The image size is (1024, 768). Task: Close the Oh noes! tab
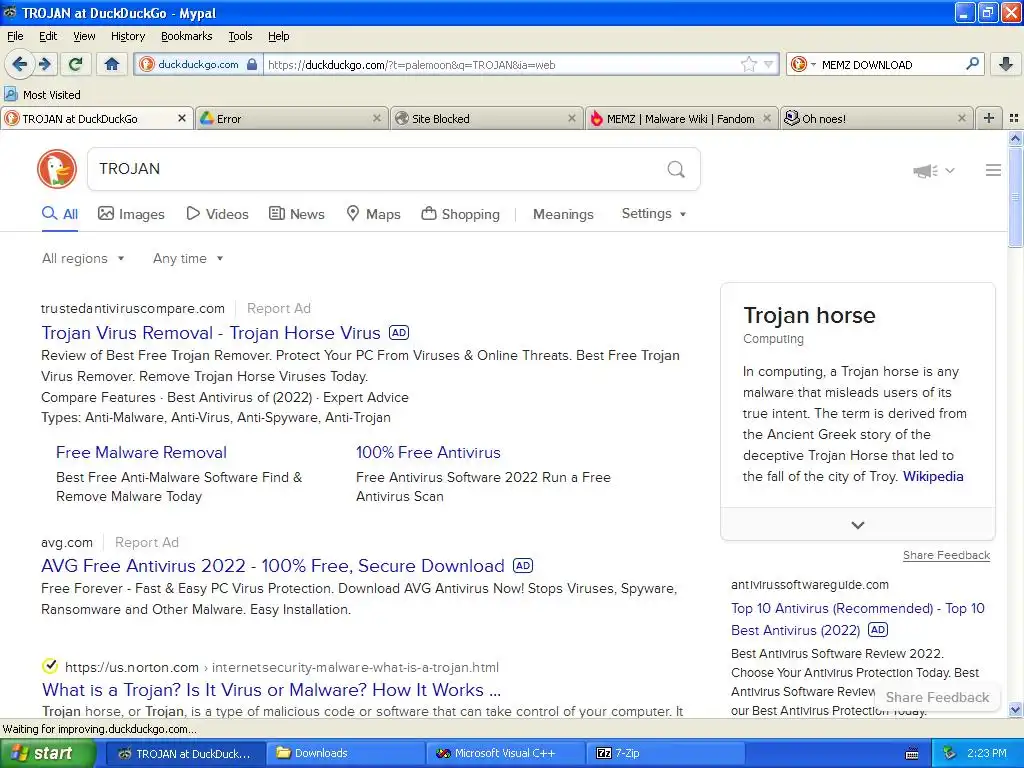961,118
